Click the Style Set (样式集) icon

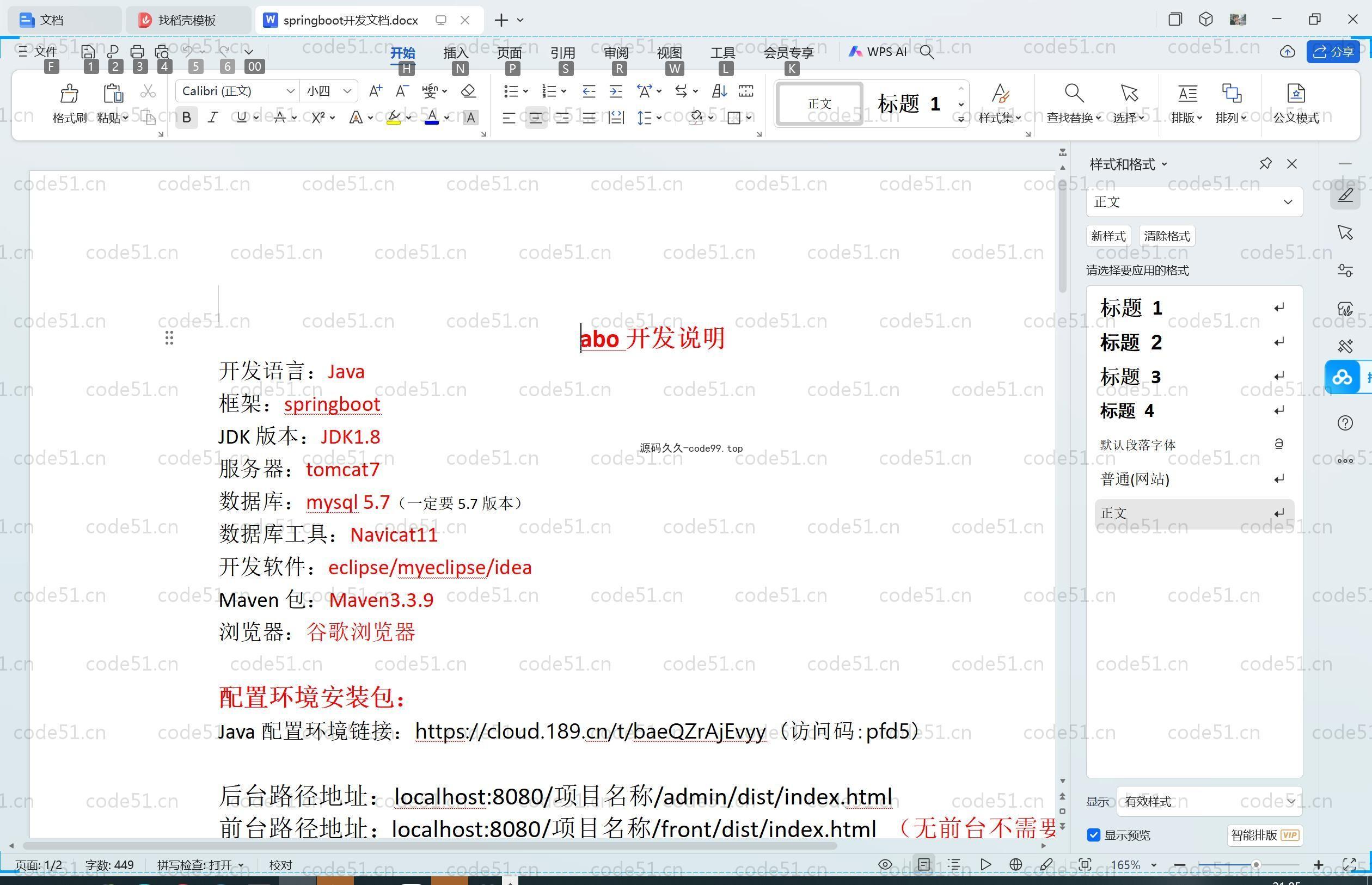[x=1000, y=93]
